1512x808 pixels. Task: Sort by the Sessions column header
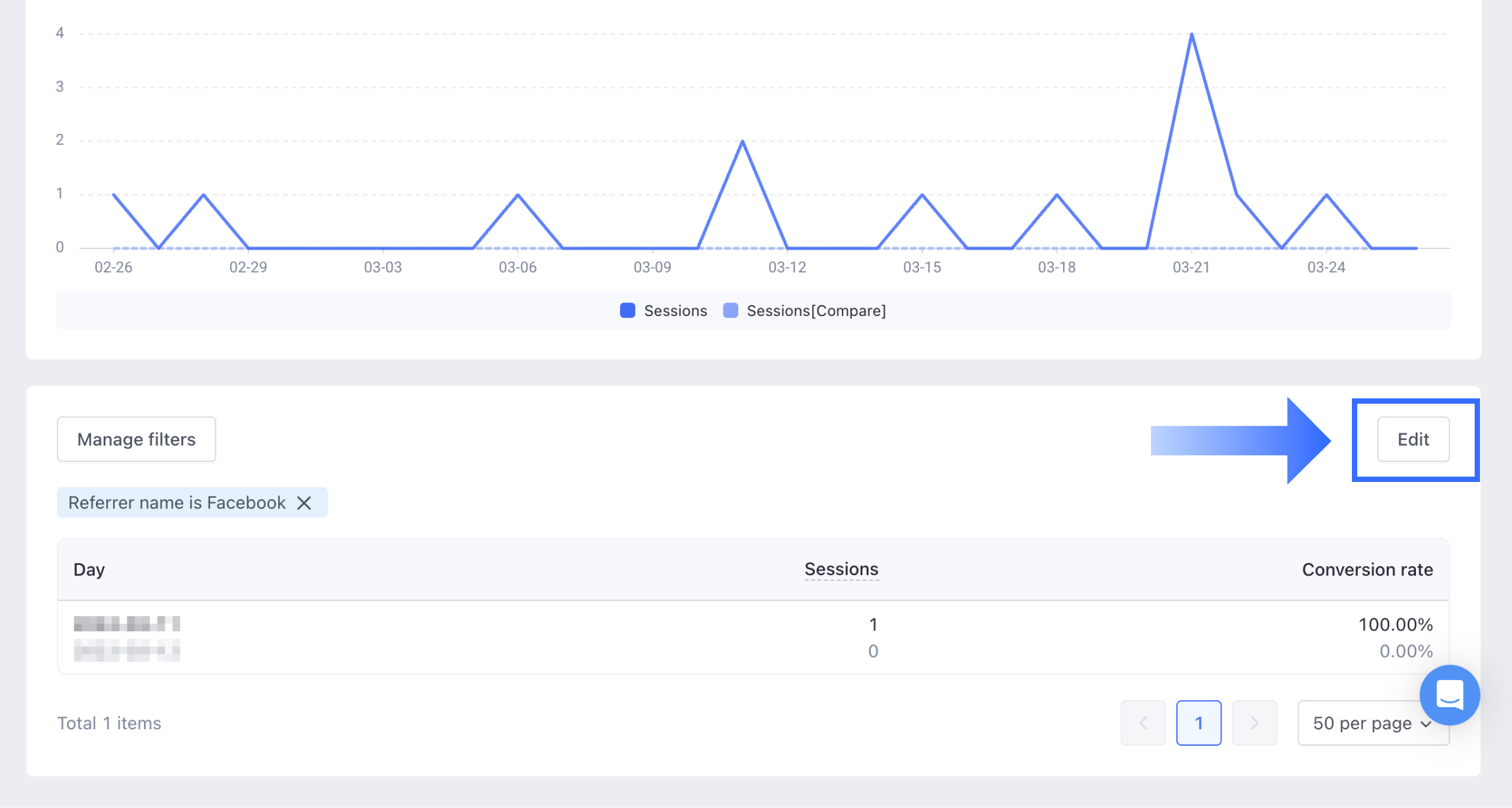coord(841,569)
